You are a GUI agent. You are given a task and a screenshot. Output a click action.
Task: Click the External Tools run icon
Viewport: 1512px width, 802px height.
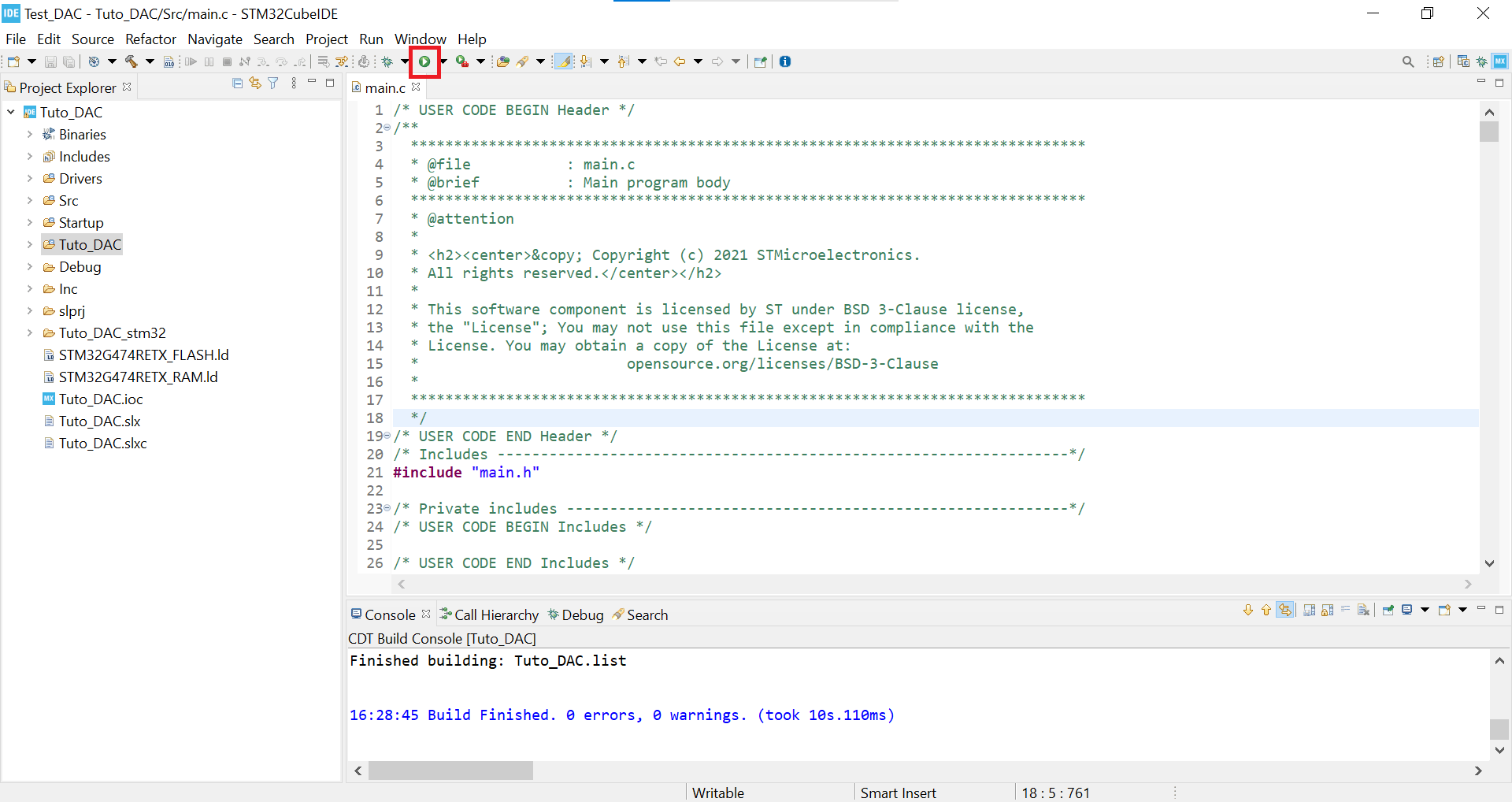coord(462,61)
